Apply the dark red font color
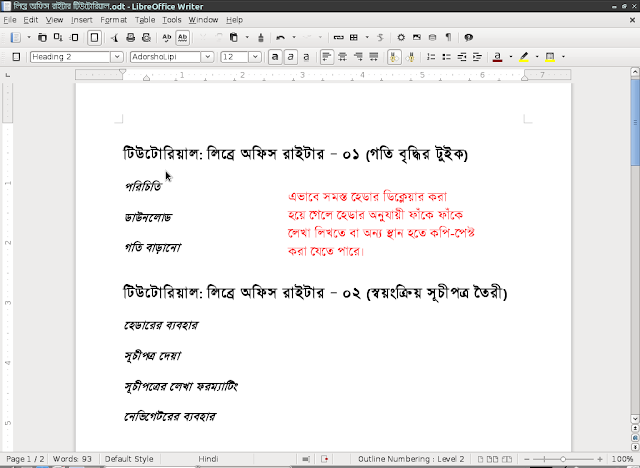The width and height of the screenshot is (640, 468). (497, 57)
